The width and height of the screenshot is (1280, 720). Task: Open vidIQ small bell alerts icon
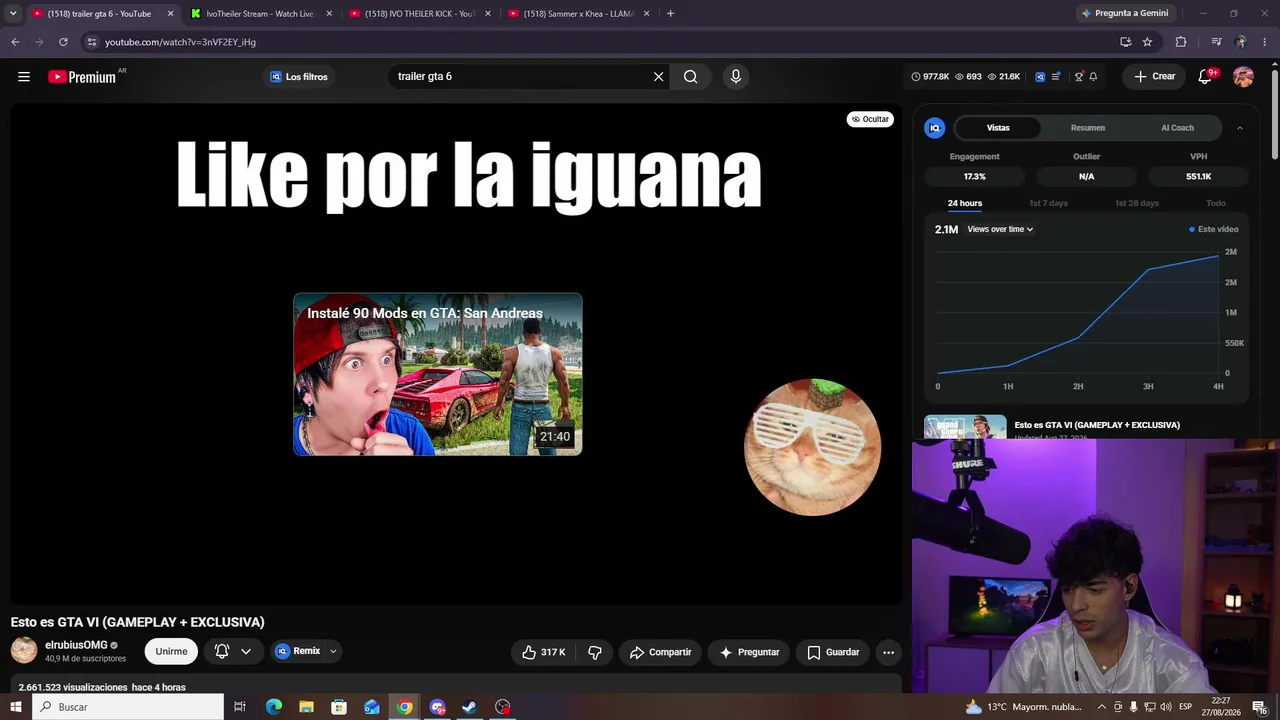(1093, 77)
